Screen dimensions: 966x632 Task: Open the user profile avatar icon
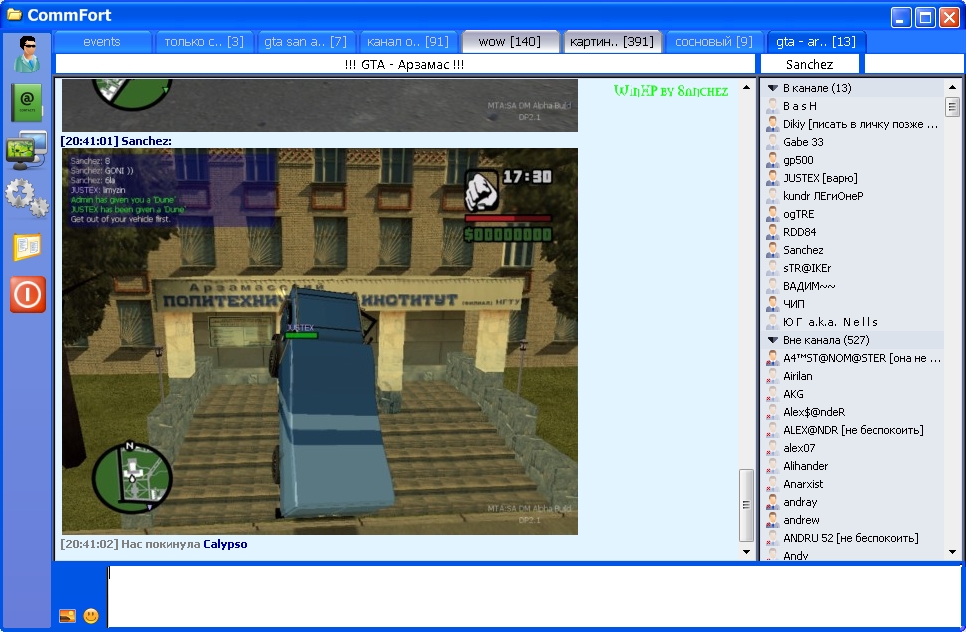pos(27,54)
